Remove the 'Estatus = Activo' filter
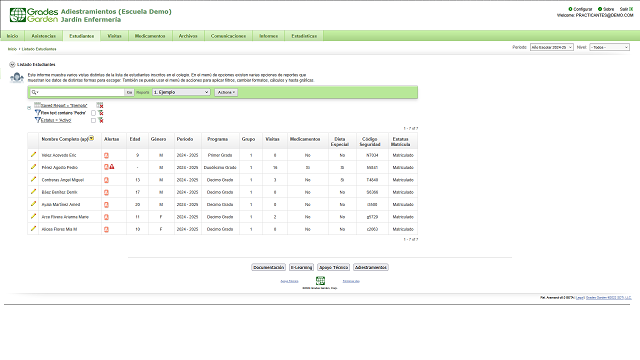 100,120
